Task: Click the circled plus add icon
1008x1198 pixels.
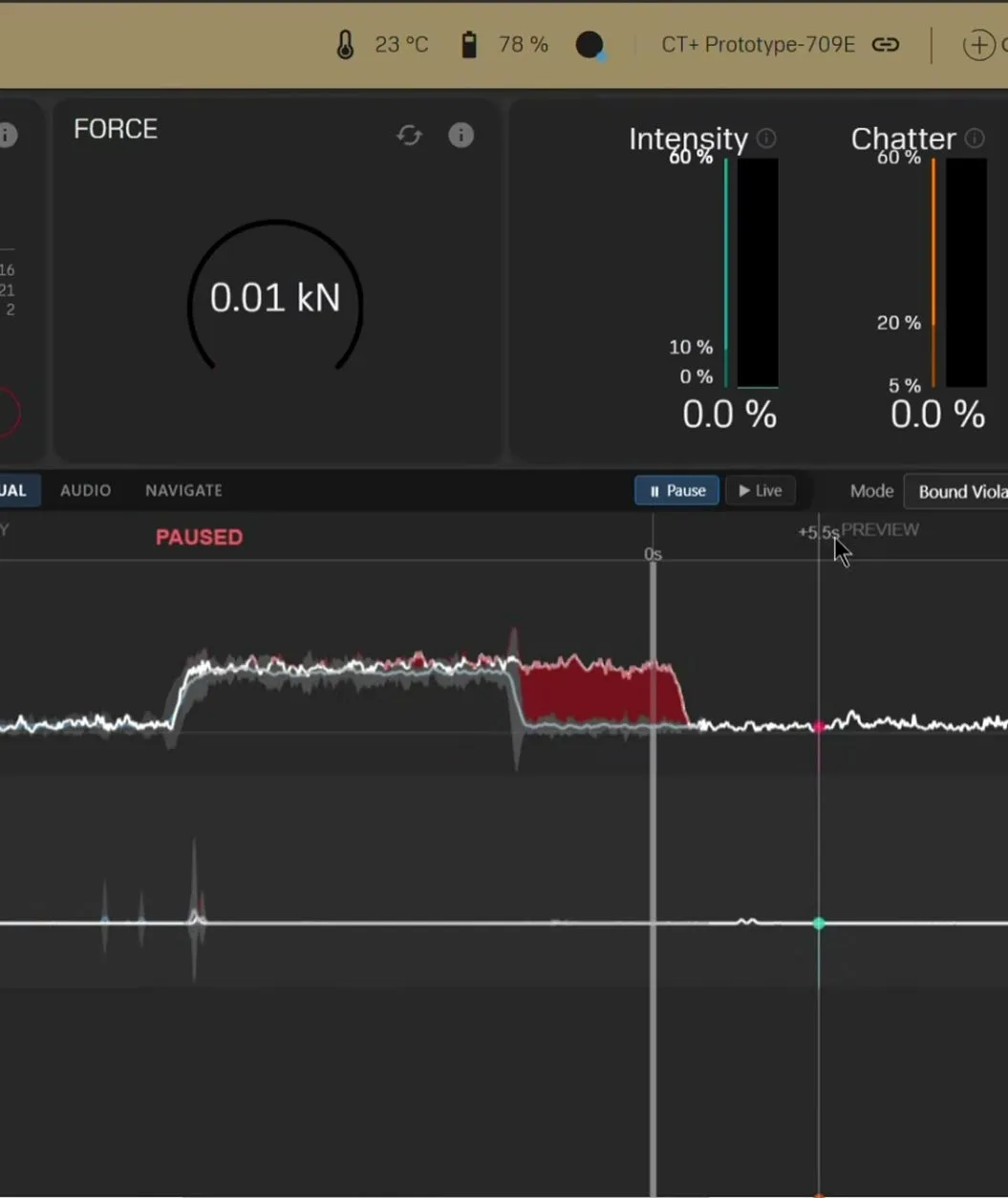Action: click(978, 45)
